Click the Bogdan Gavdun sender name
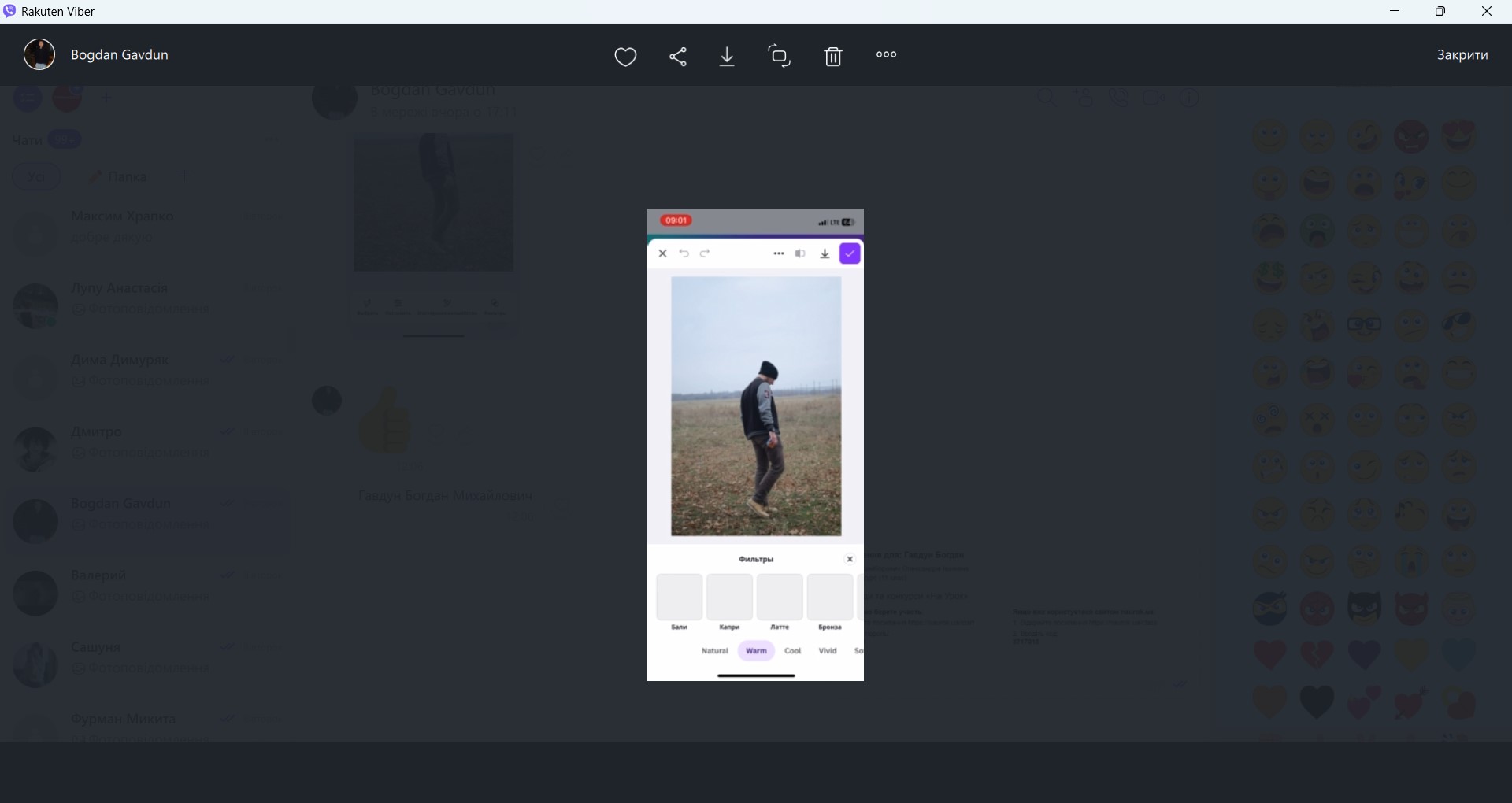 click(120, 55)
